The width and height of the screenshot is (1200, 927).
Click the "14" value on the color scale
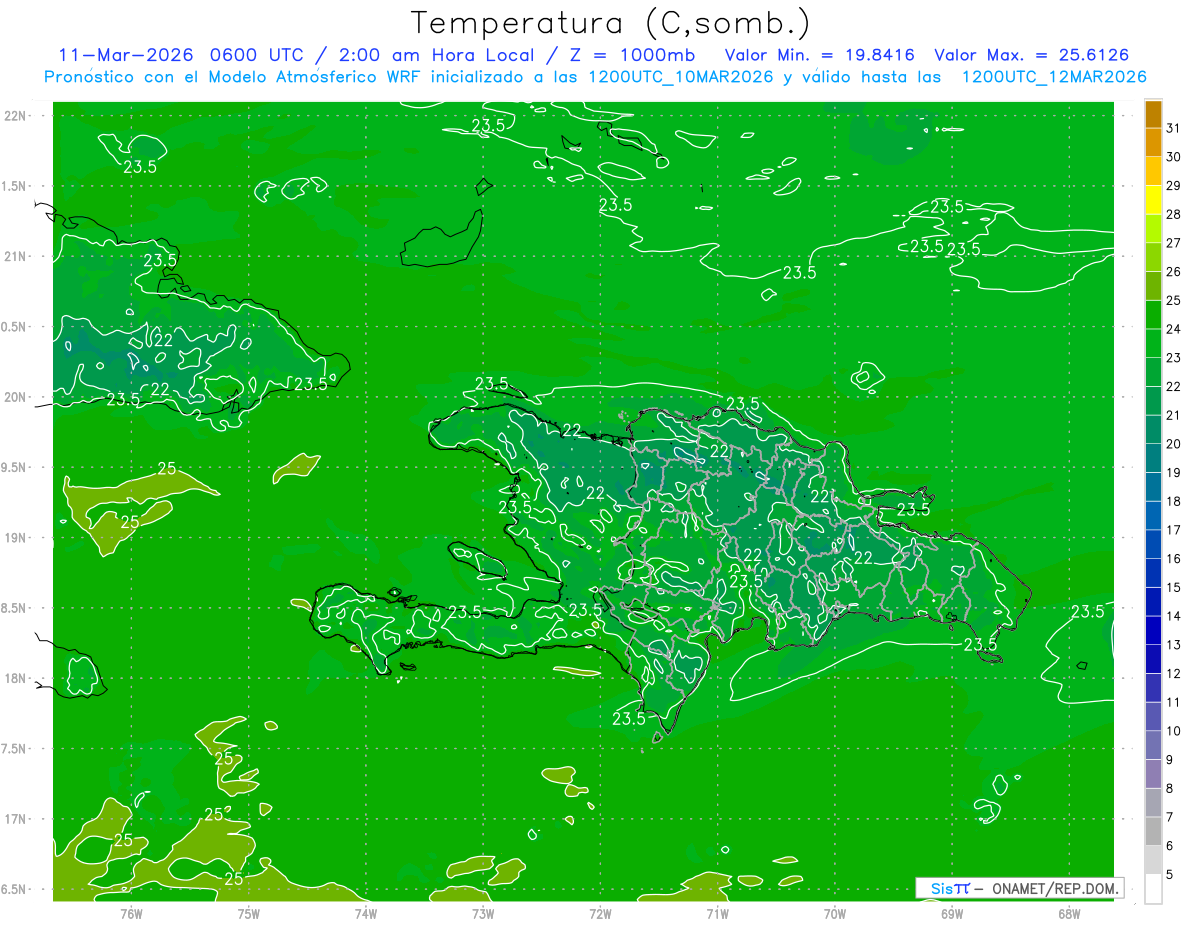[1174, 616]
